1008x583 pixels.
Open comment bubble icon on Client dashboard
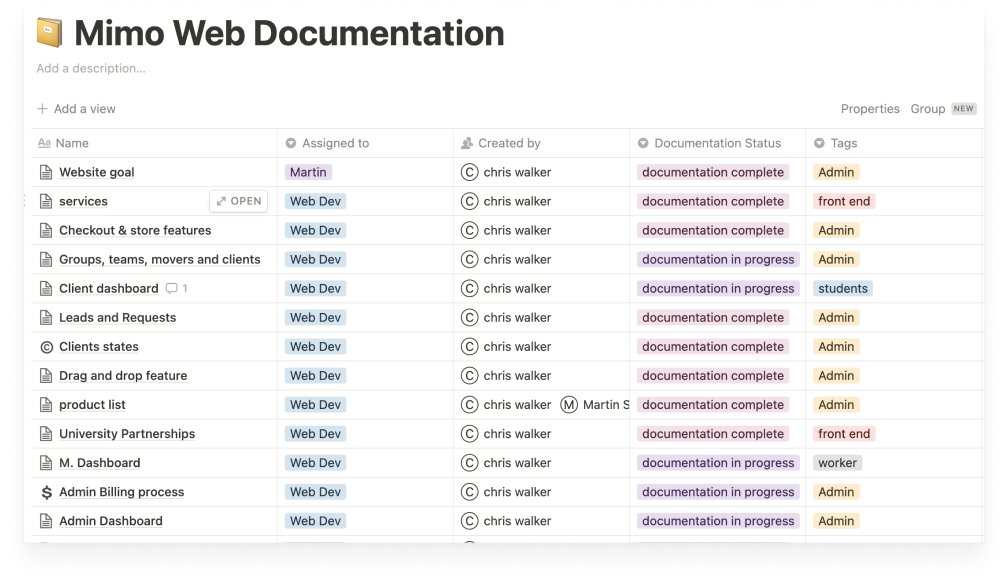click(x=172, y=289)
